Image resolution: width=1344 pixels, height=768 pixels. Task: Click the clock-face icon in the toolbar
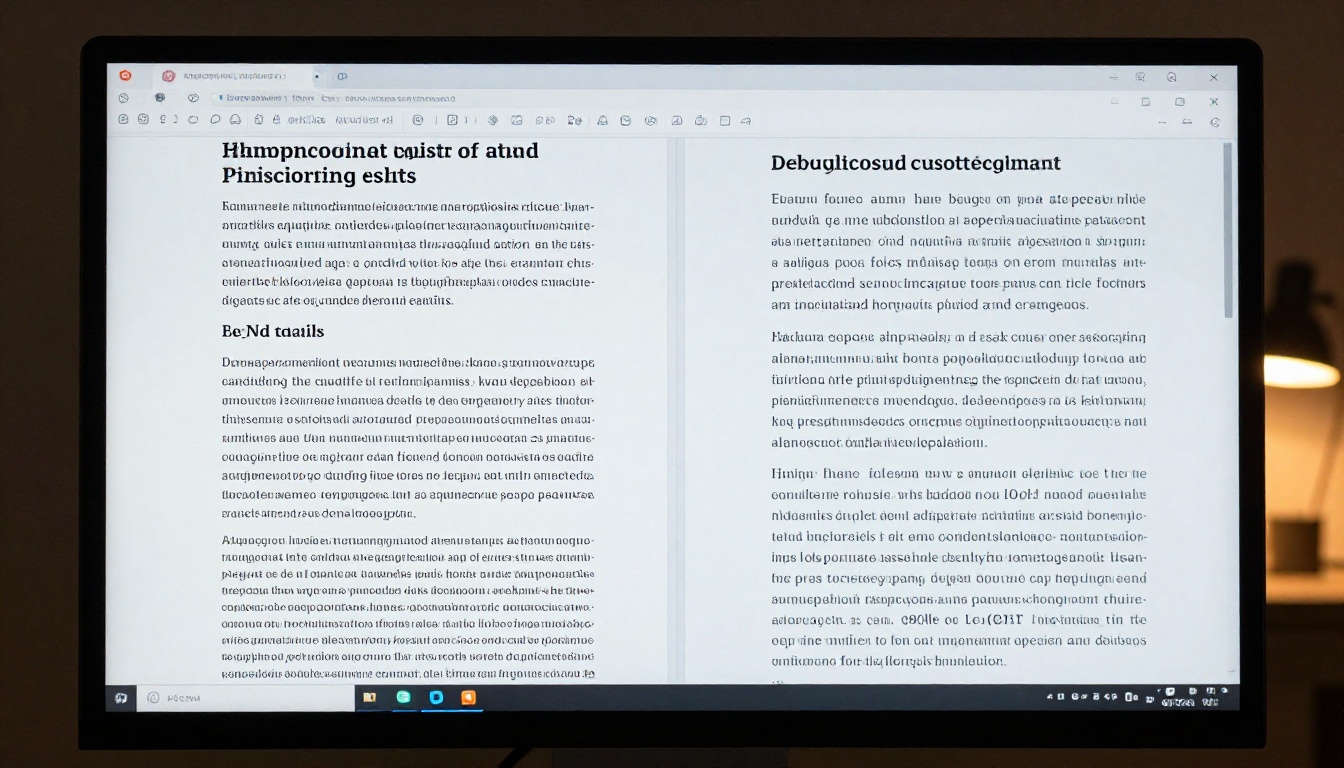(x=626, y=120)
